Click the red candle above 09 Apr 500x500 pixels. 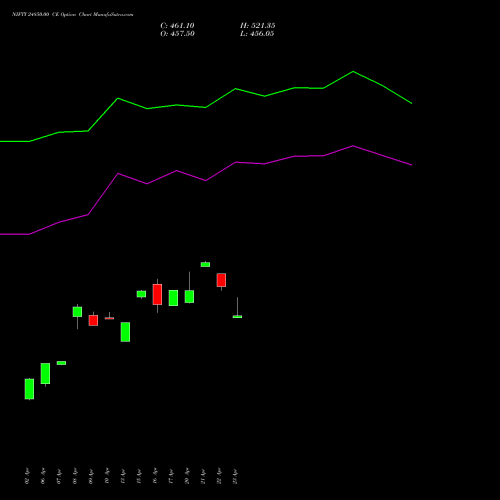pyautogui.click(x=93, y=320)
